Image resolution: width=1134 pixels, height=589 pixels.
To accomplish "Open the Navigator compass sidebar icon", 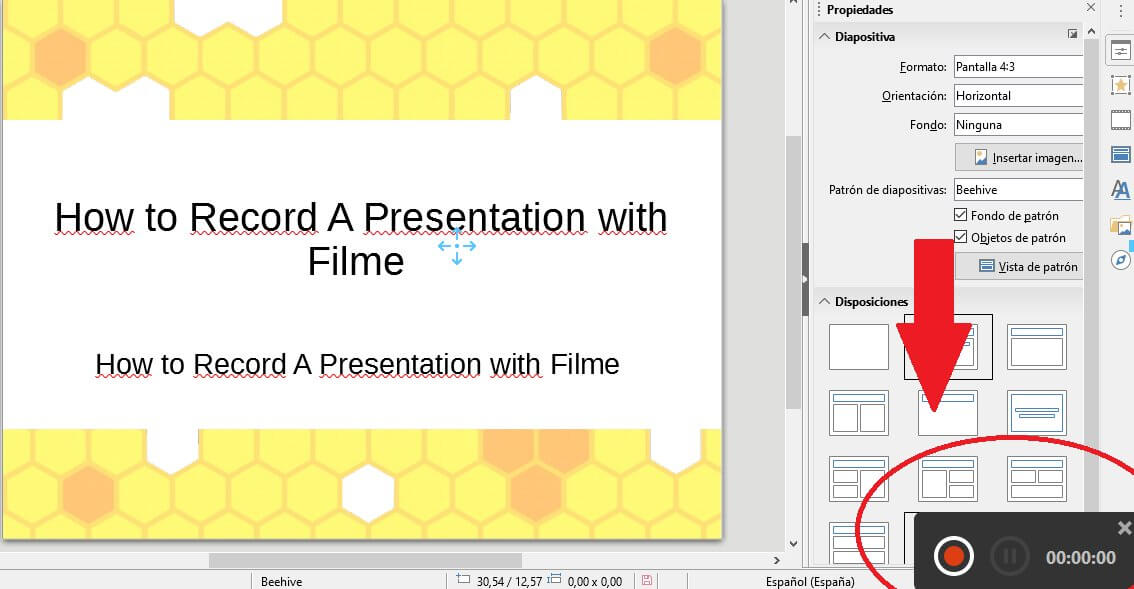I will 1120,260.
